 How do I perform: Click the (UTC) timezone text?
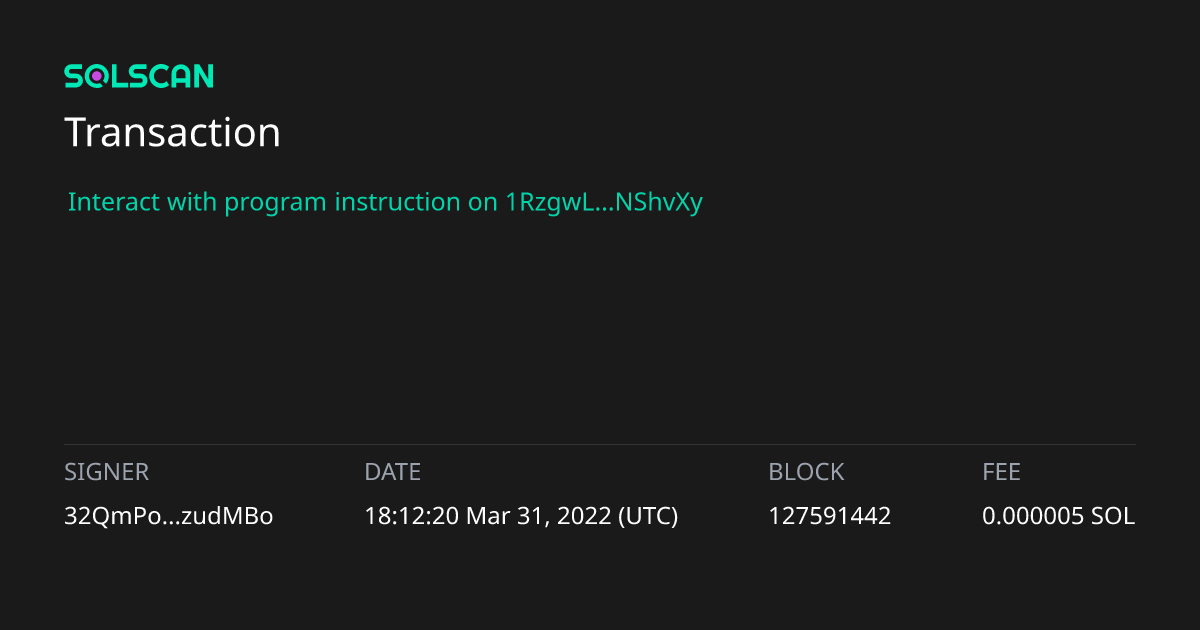[x=648, y=516]
